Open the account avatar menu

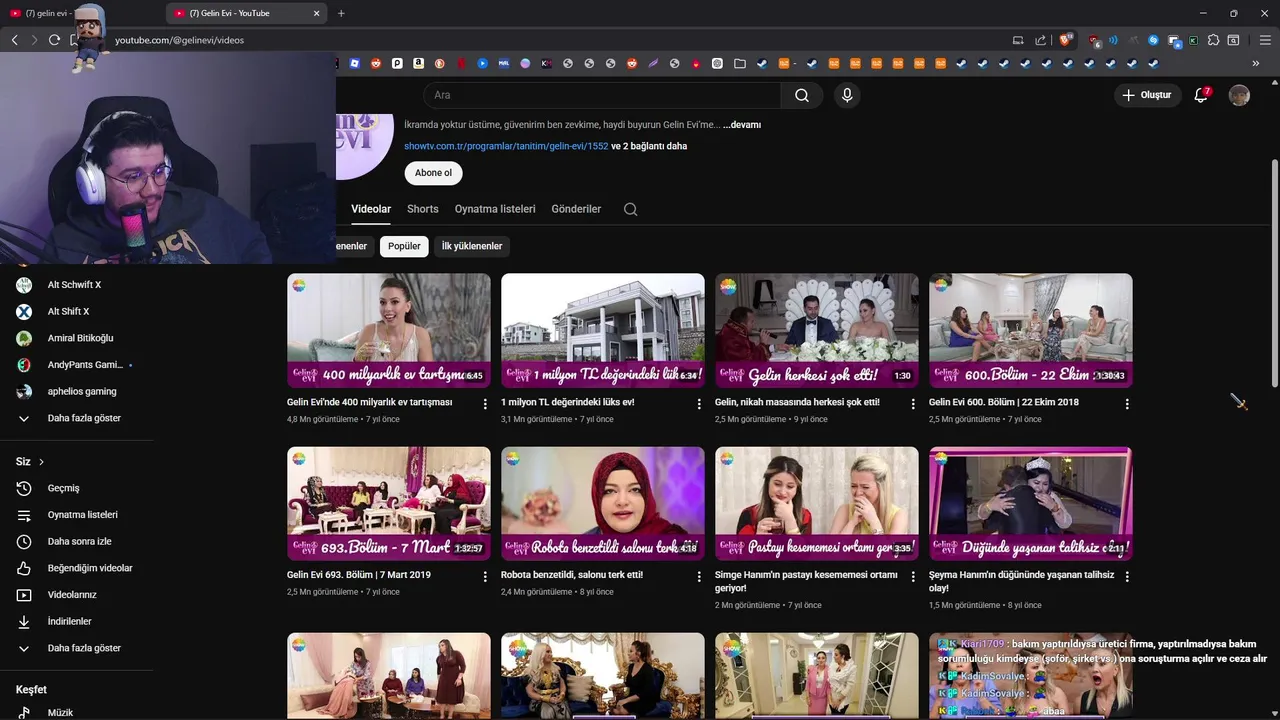point(1239,95)
